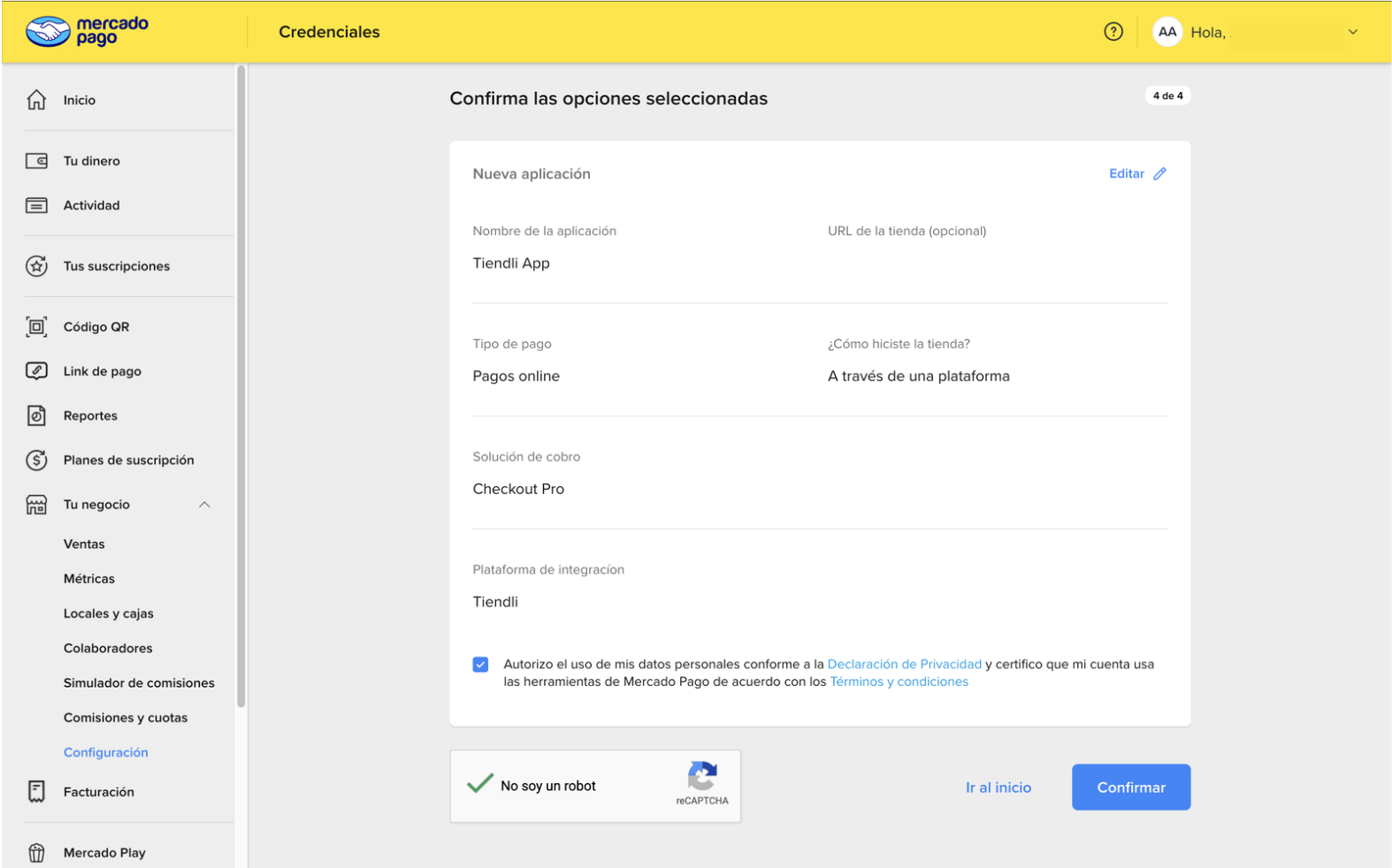Click the Código QR icon

[36, 327]
